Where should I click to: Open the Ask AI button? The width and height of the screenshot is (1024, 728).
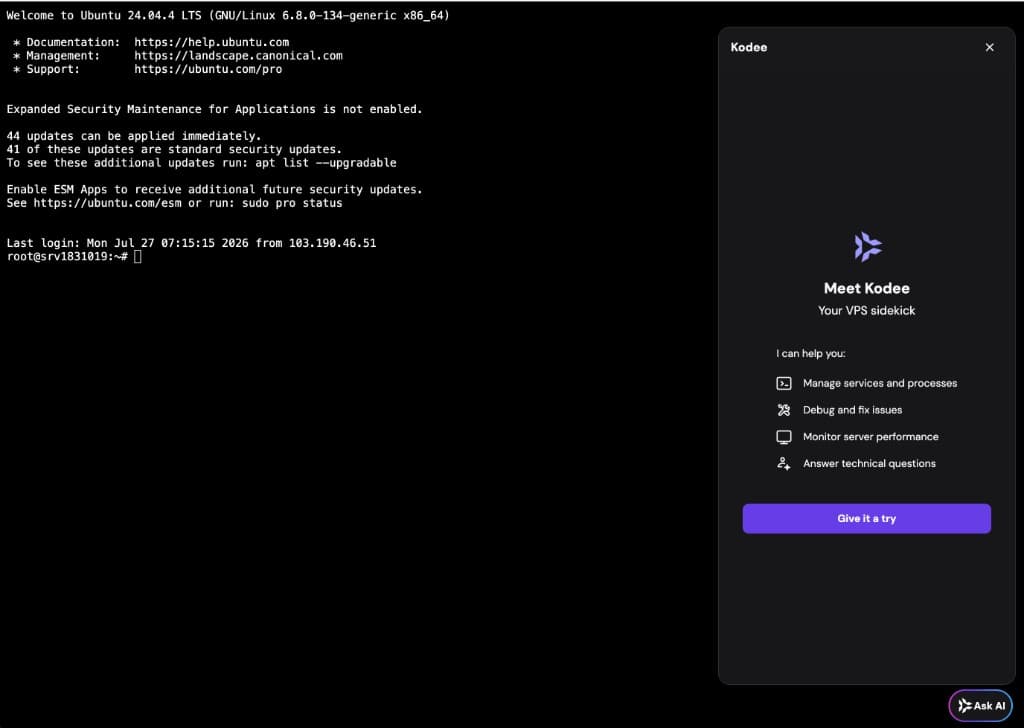pos(980,706)
